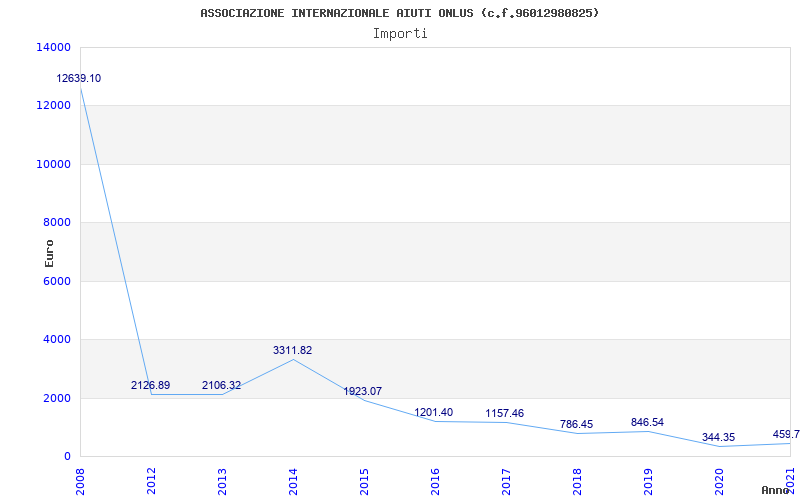Click the 14000 y-axis tick label
800x500 pixels.
pos(52,47)
